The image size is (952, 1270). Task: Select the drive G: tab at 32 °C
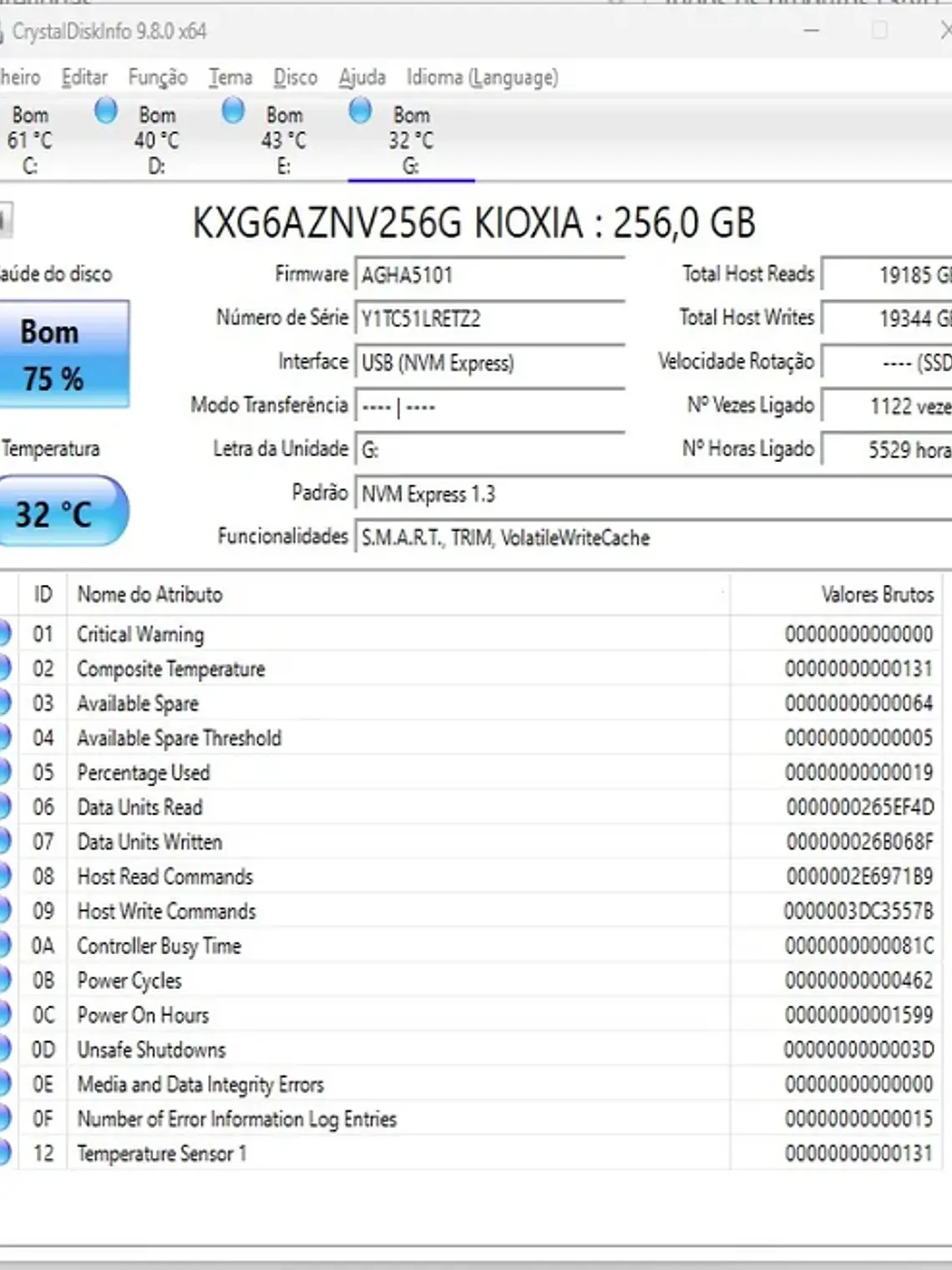pyautogui.click(x=411, y=140)
